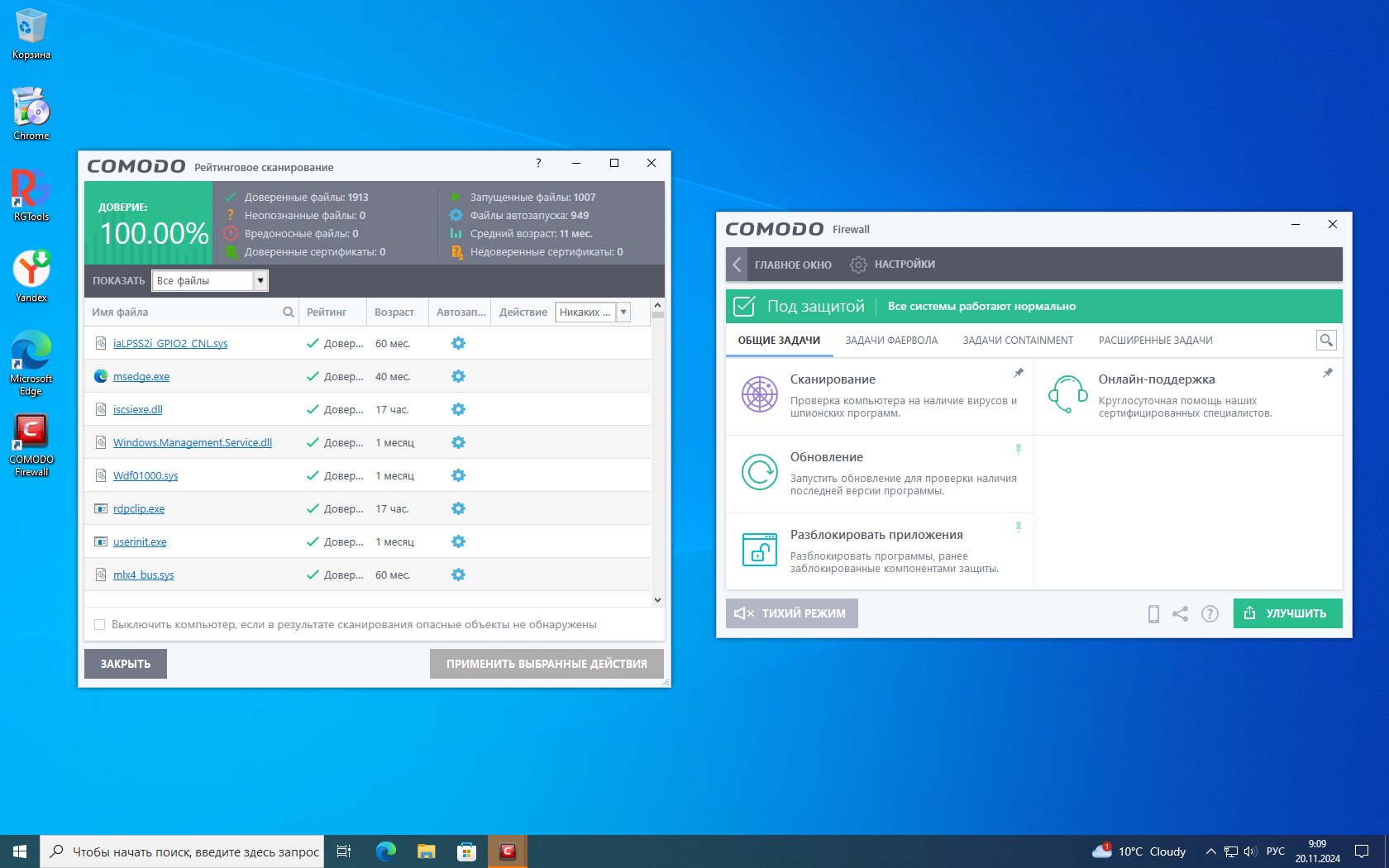Click autorun gear icon for msedge.exe row
1389x868 pixels.
[458, 376]
